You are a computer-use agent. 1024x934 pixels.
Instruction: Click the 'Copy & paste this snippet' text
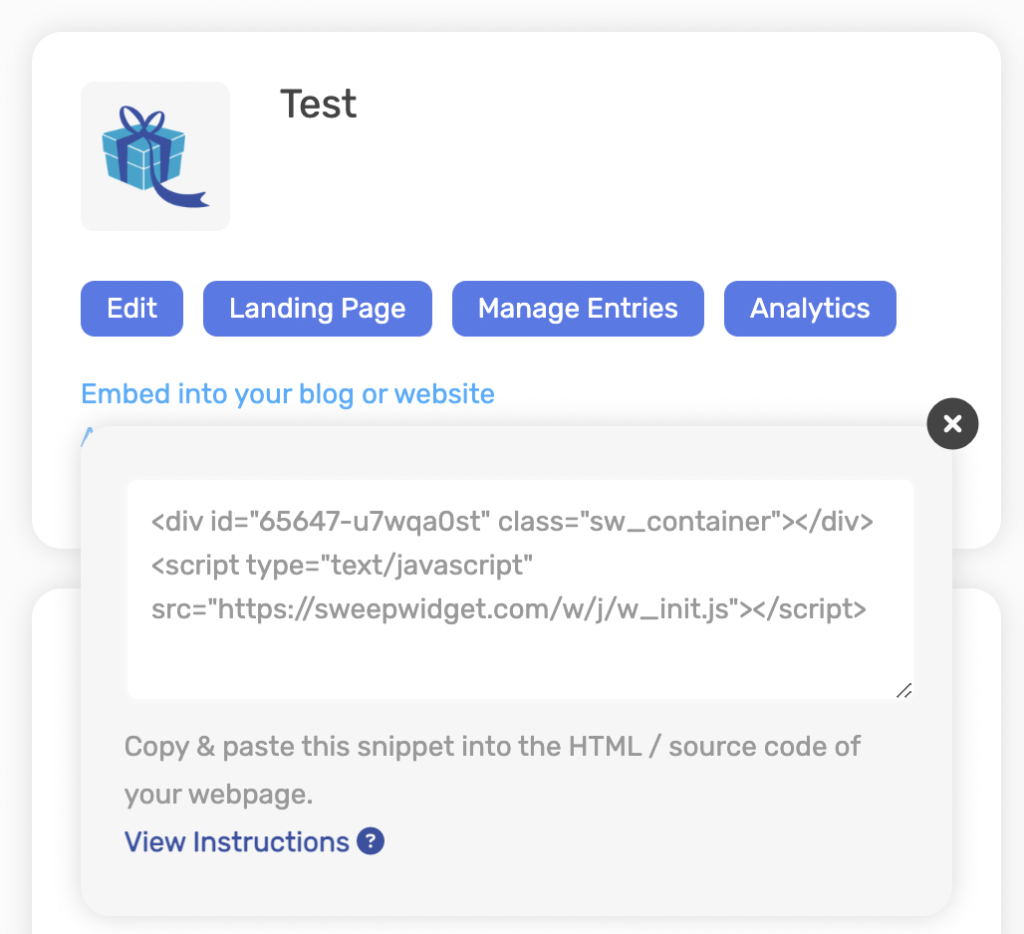pos(492,770)
